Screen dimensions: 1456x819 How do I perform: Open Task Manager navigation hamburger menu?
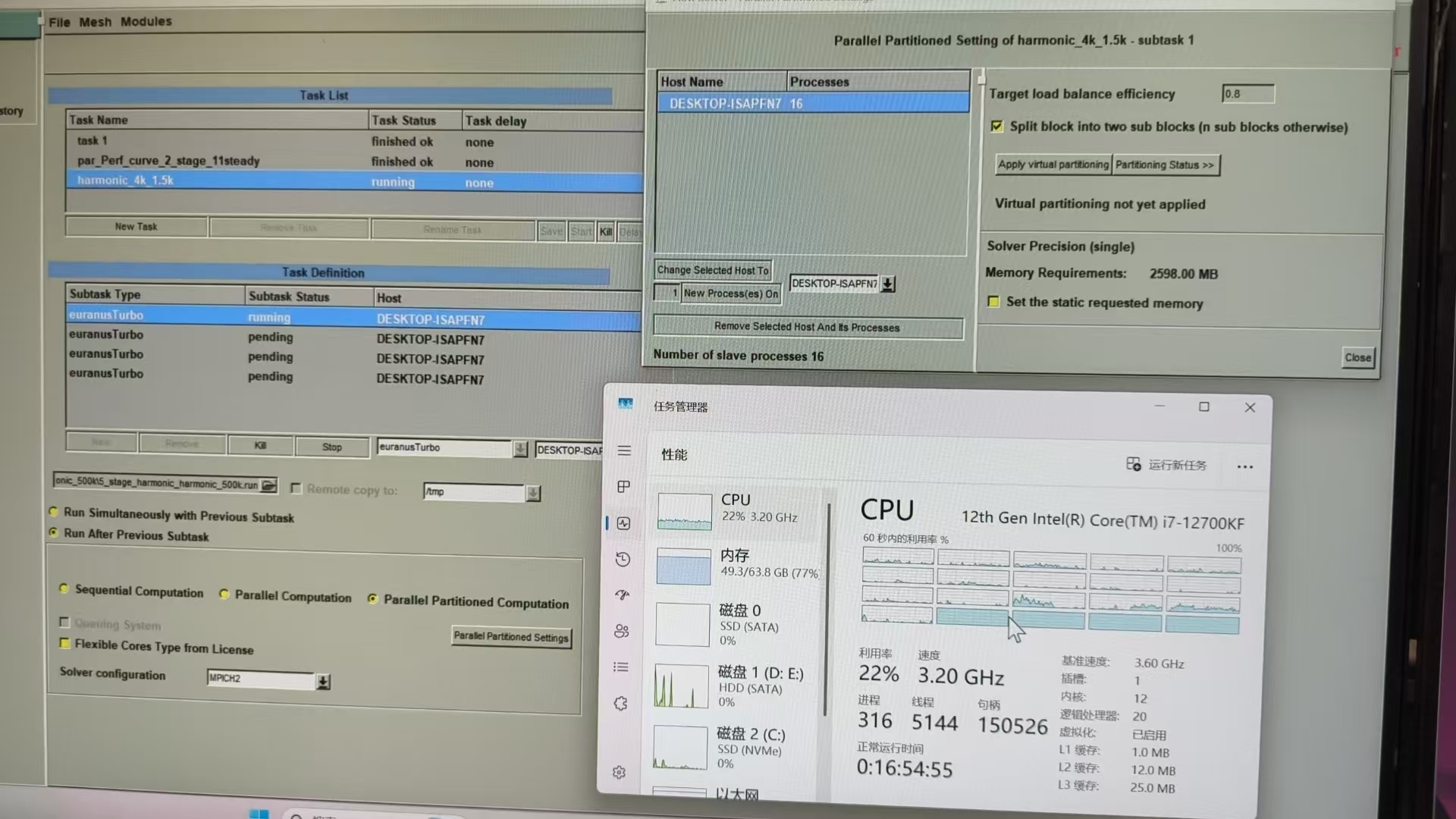click(x=624, y=450)
